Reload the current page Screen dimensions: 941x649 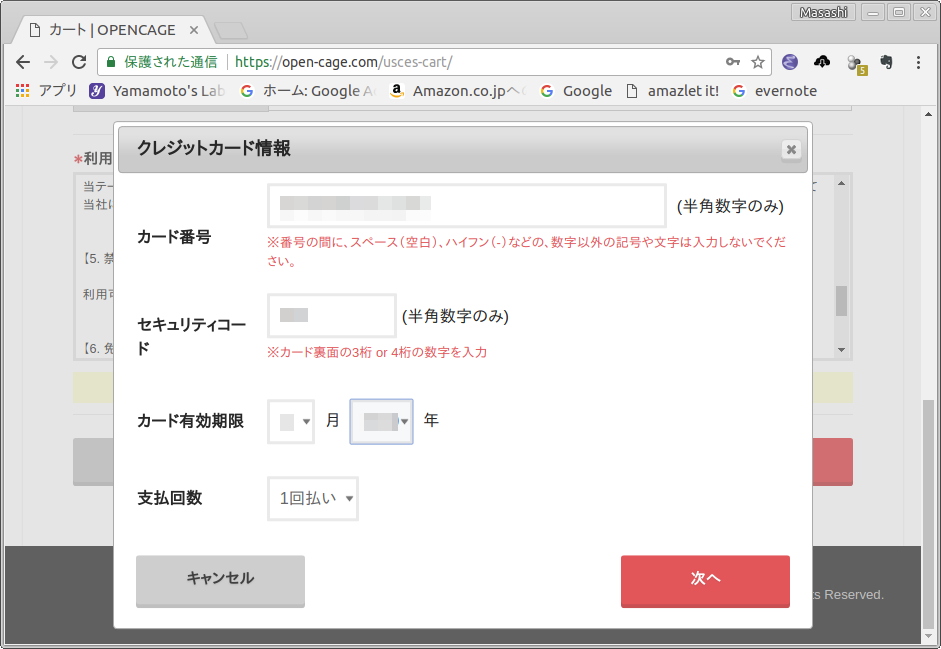point(79,62)
